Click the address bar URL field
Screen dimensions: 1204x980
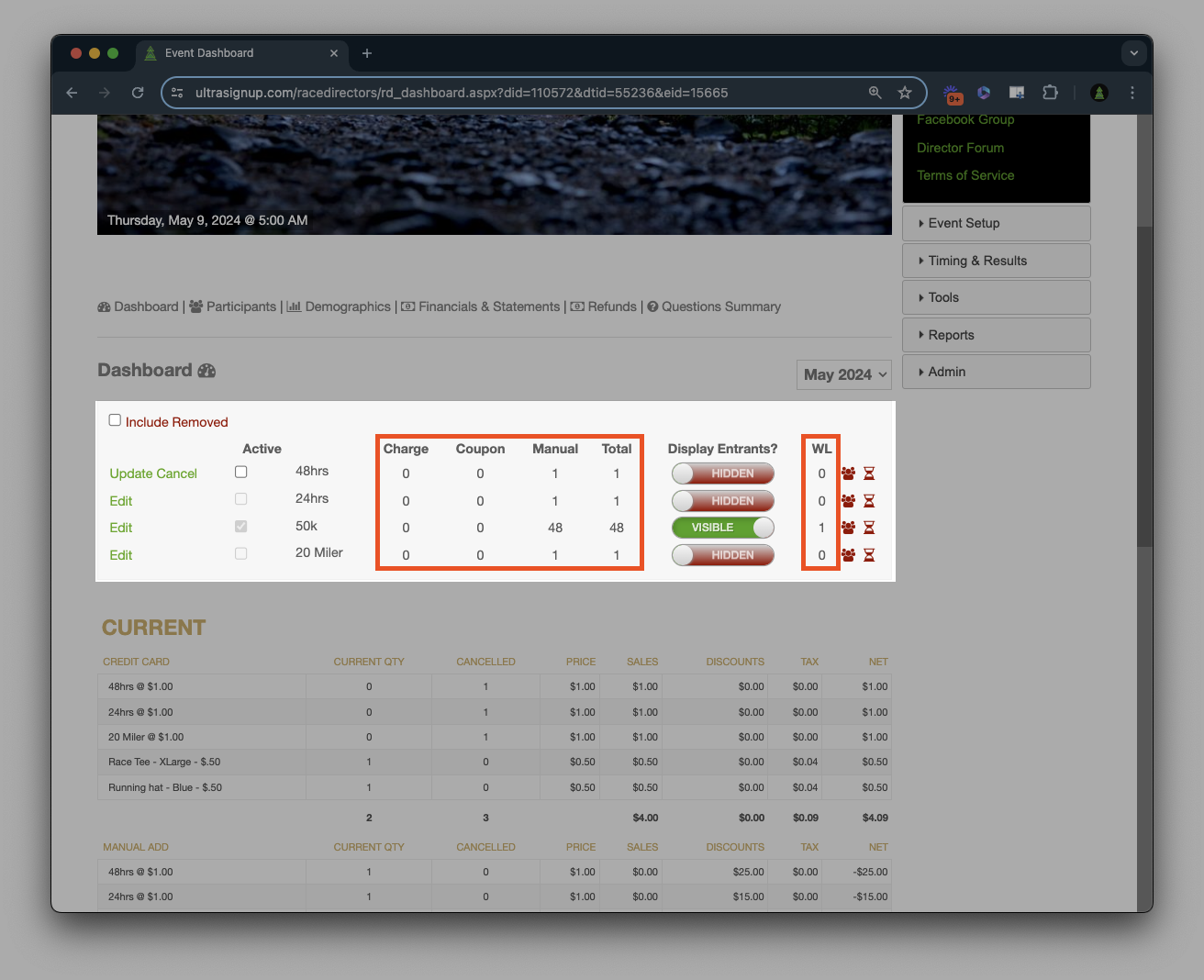pos(514,93)
